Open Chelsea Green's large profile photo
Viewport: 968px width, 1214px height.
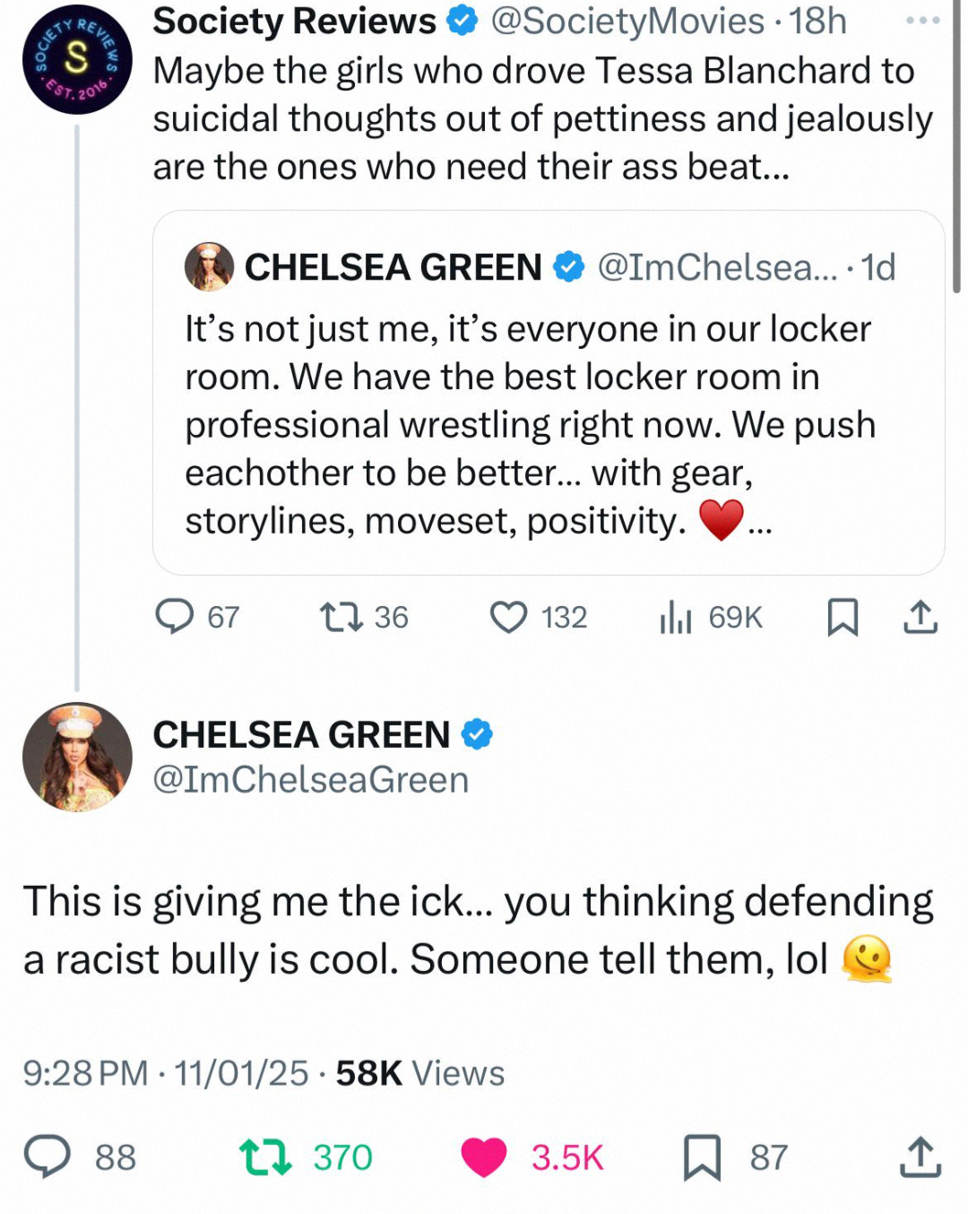tap(77, 756)
